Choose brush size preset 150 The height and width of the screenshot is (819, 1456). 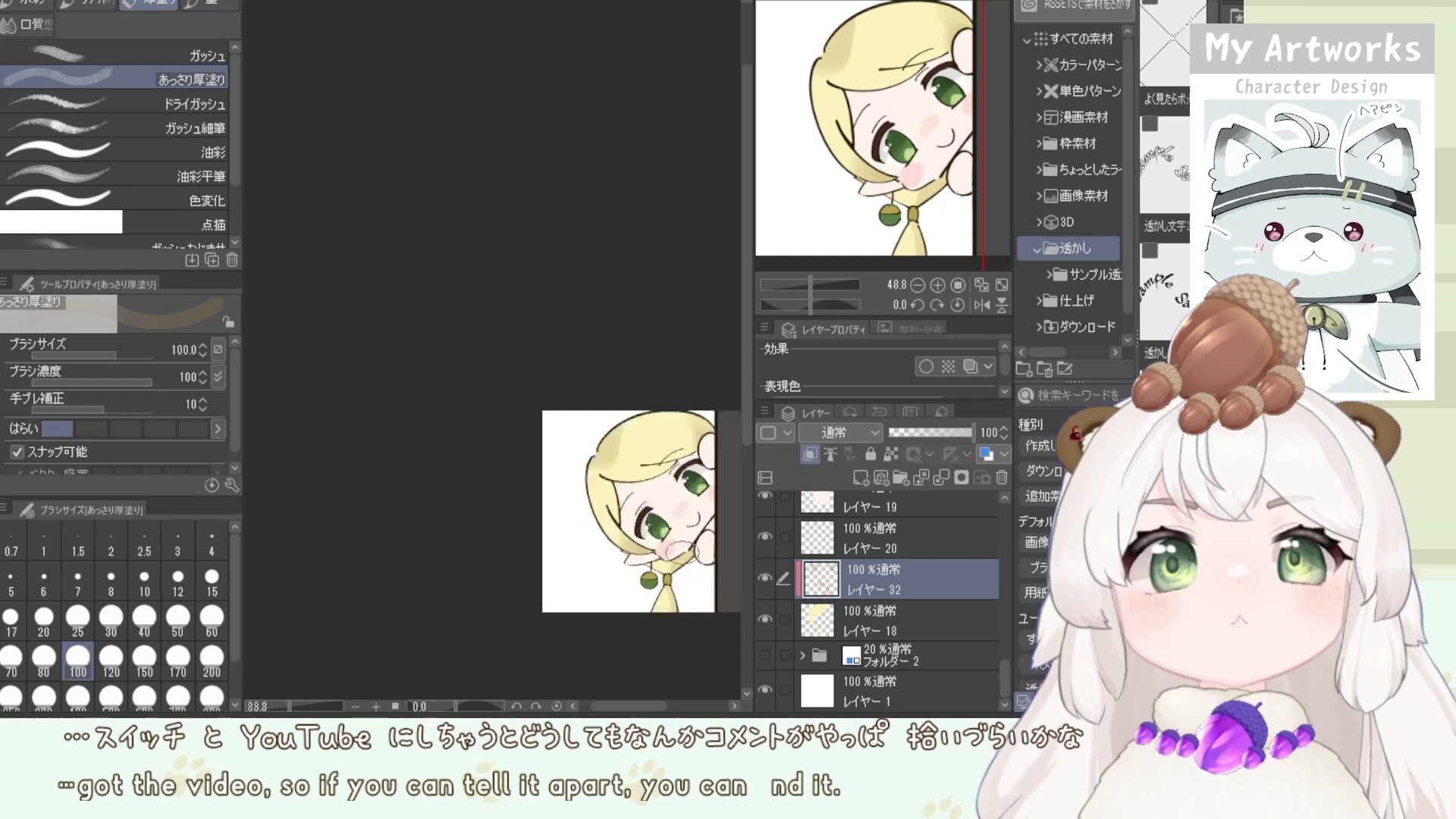coord(144,661)
